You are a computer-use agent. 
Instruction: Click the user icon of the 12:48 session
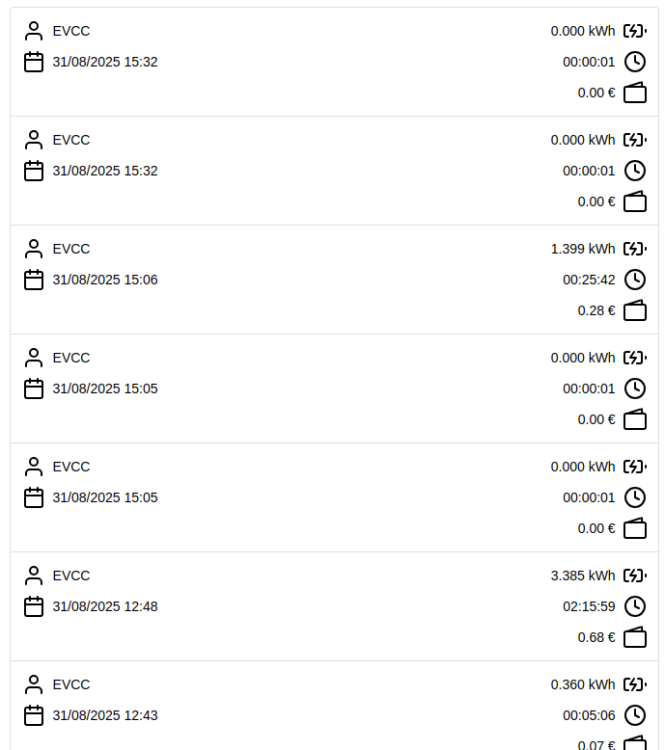34,575
